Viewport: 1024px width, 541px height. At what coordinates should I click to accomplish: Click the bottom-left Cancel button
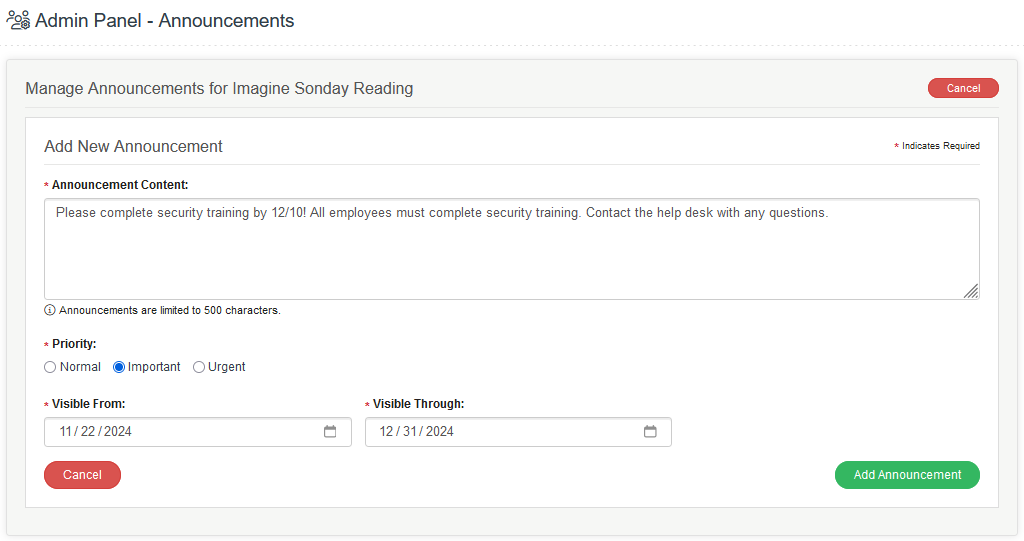(x=82, y=475)
